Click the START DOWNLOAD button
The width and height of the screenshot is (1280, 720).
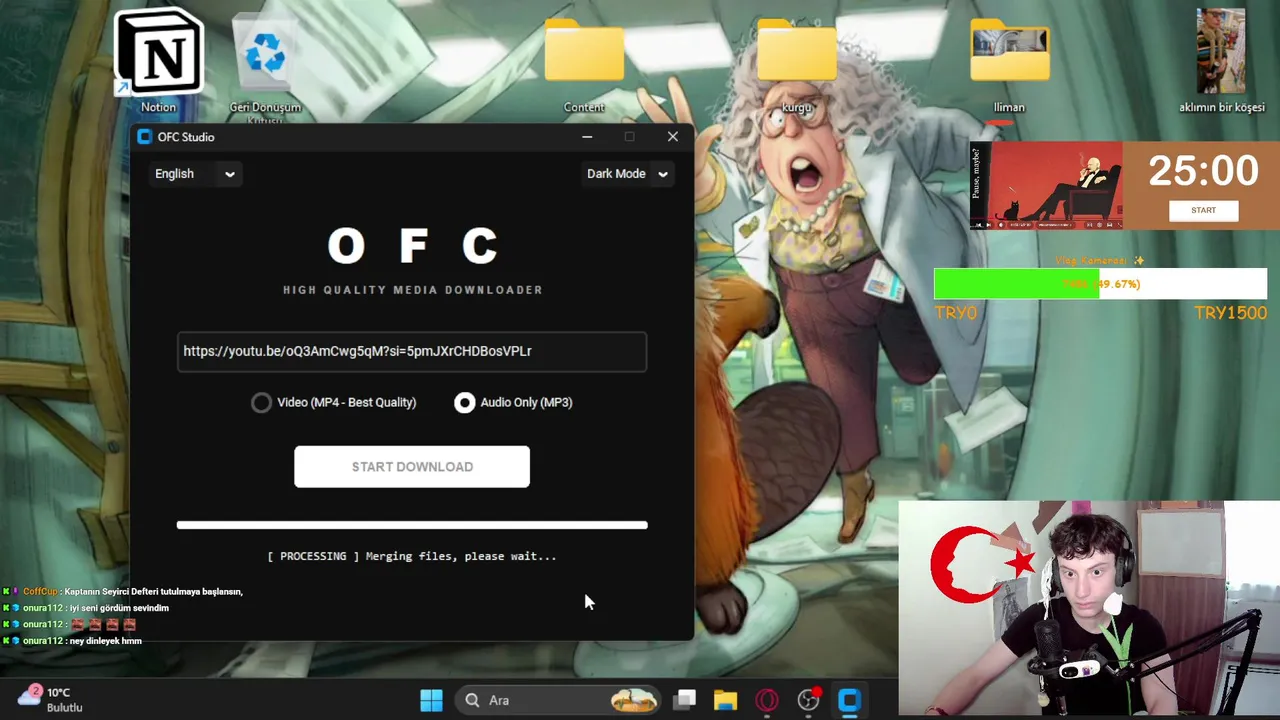coord(412,467)
